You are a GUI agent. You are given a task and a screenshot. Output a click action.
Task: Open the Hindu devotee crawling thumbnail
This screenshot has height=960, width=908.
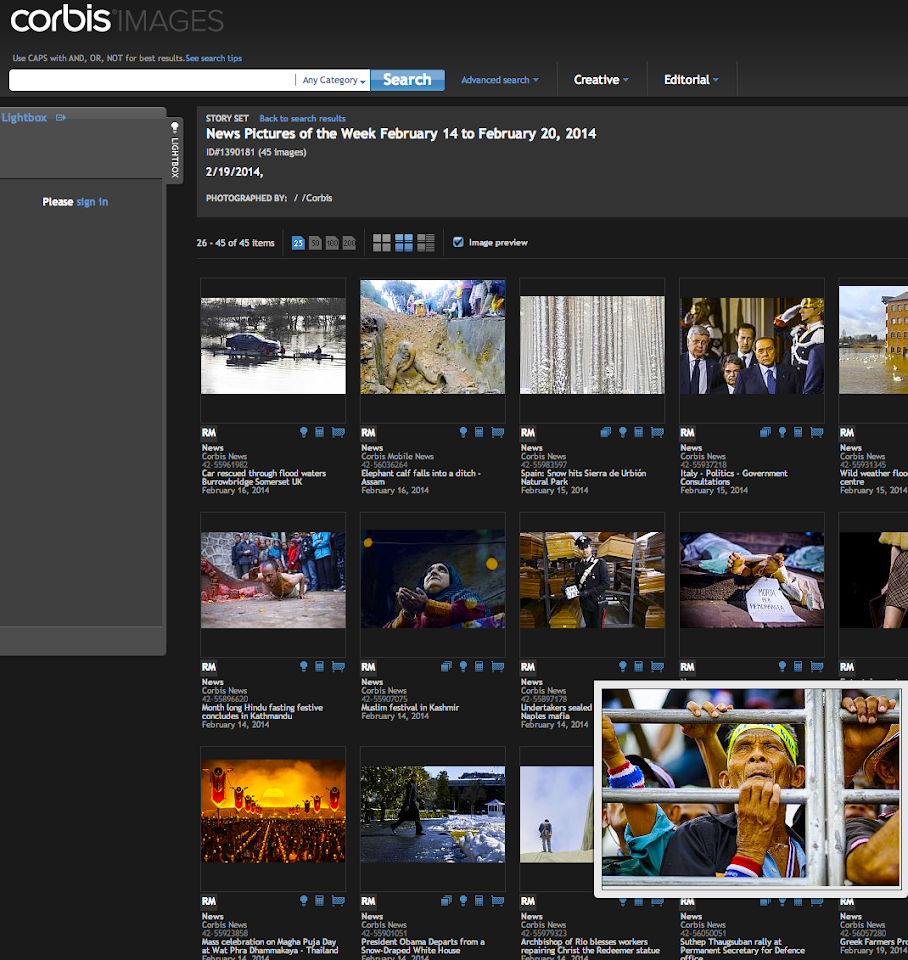[x=273, y=580]
